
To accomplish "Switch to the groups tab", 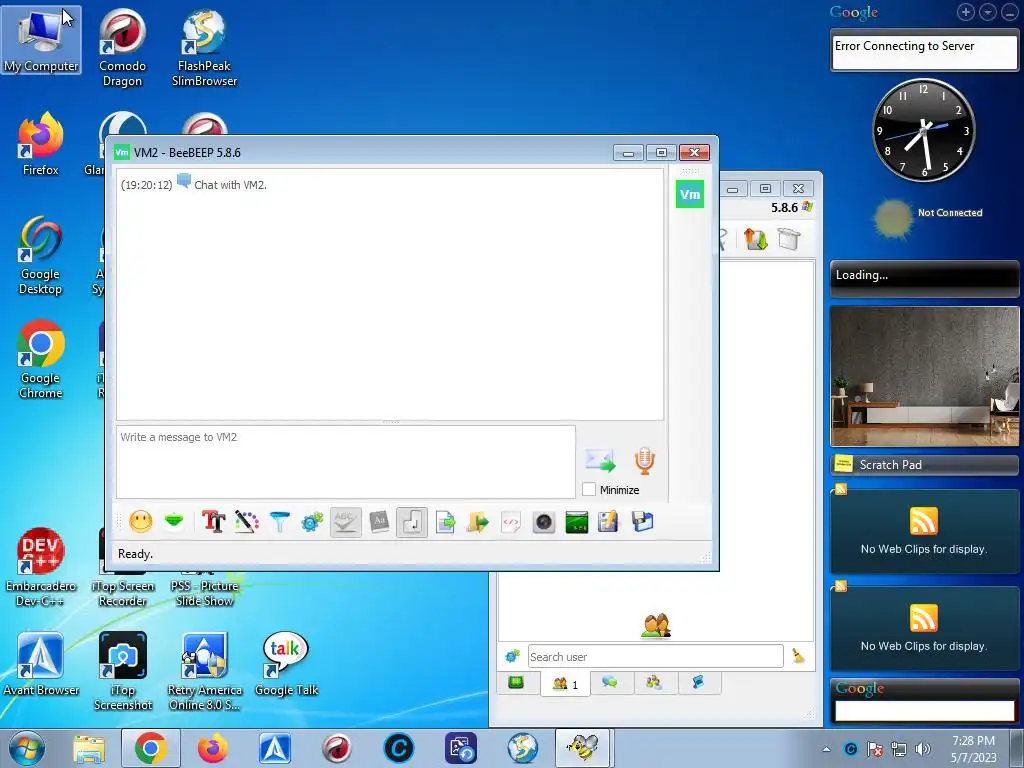I will point(654,683).
